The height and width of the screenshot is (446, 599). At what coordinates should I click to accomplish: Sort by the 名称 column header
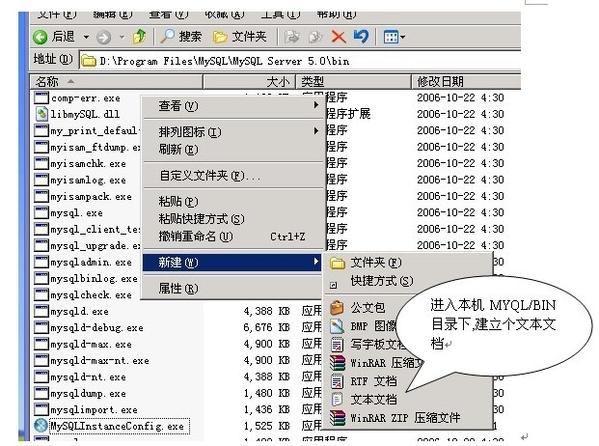pos(116,82)
